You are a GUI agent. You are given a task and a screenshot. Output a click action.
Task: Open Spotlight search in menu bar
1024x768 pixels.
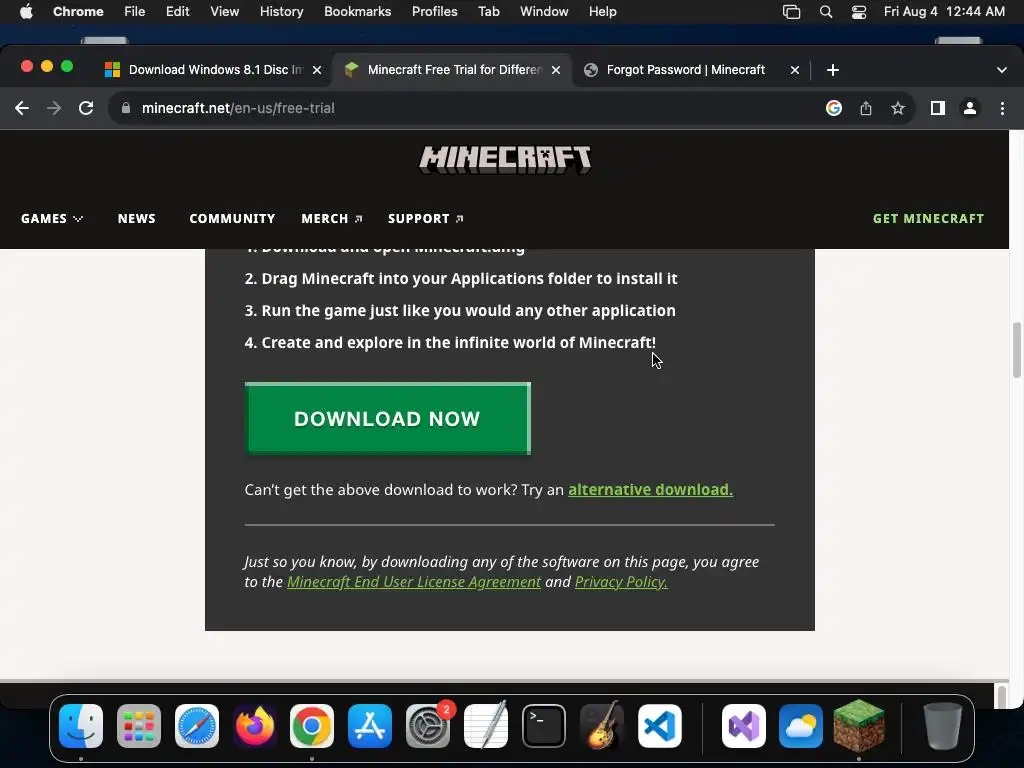825,12
